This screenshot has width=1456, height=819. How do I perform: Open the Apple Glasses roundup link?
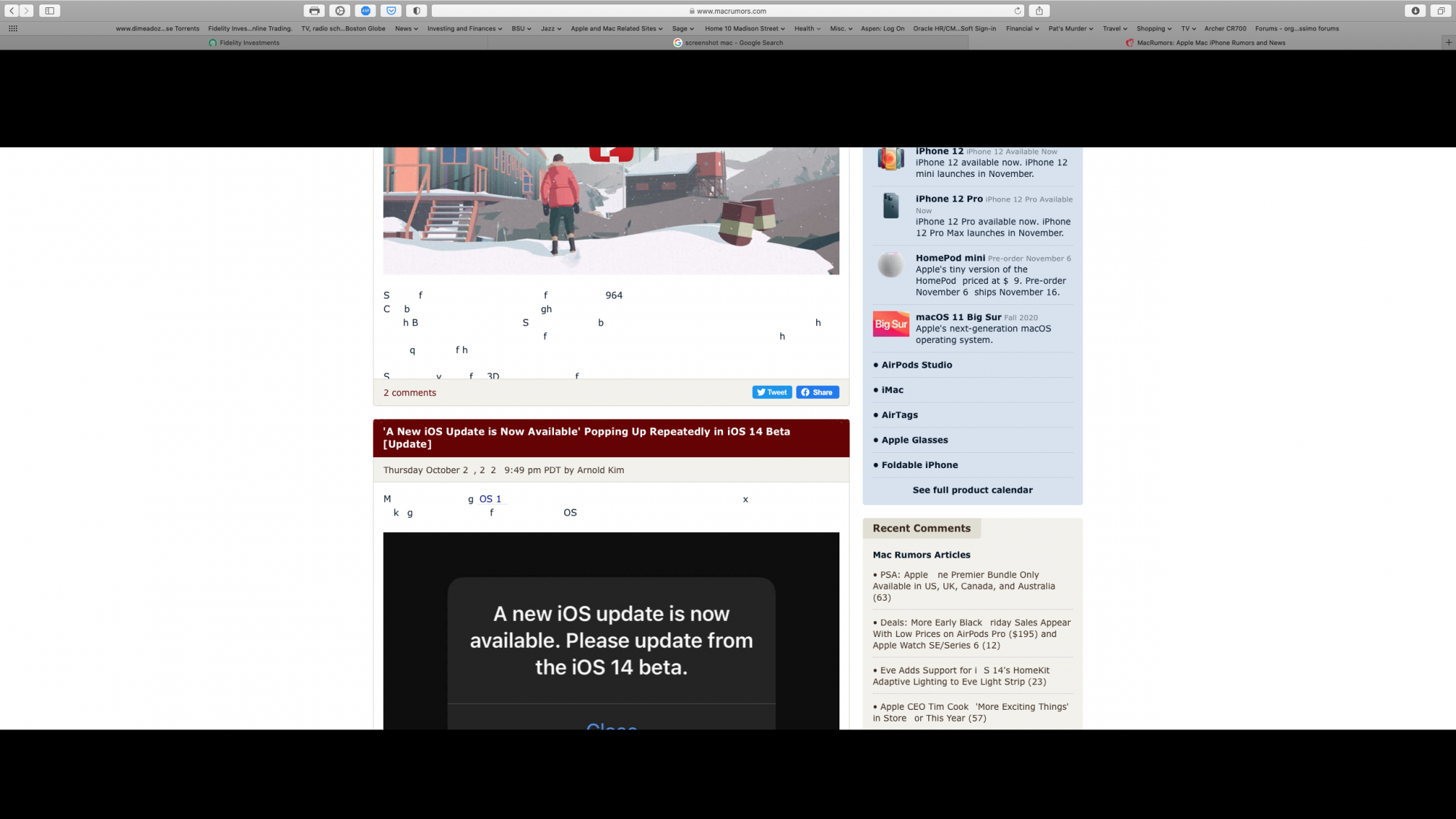[x=914, y=440]
